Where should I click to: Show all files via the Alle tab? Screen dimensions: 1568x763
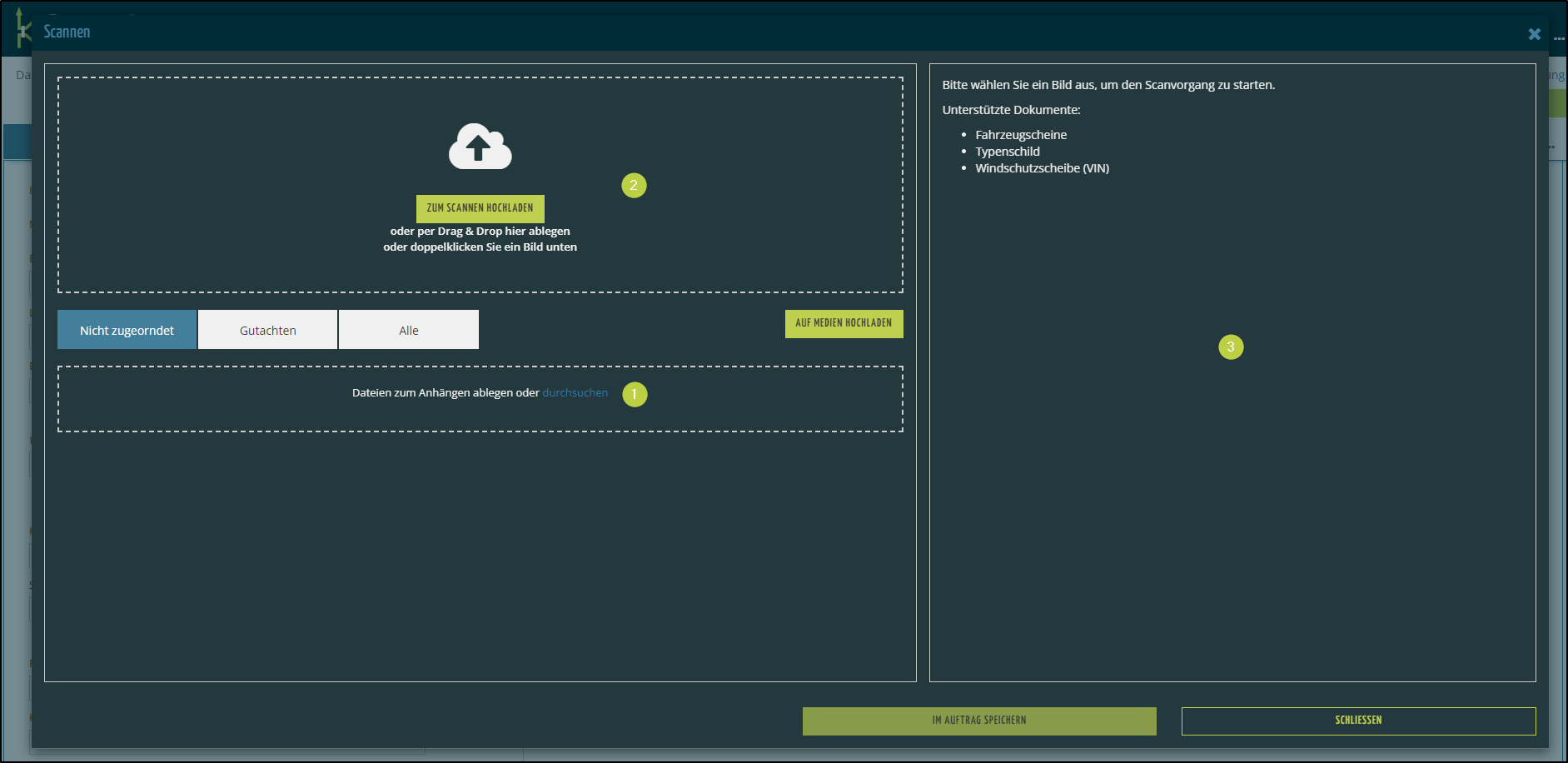click(408, 331)
